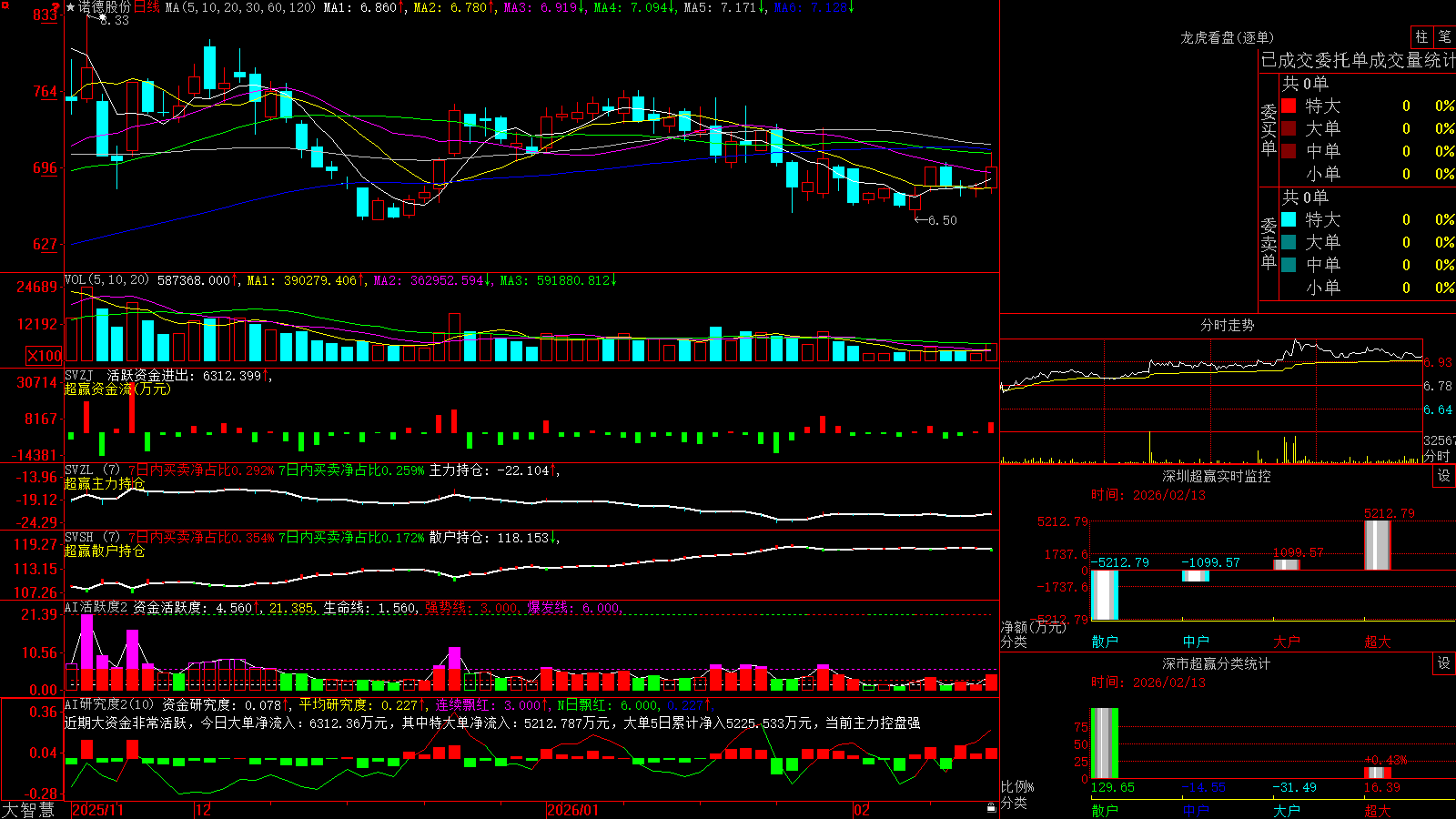Open 设 settings for 深圳超赢实时监控
The width and height of the screenshot is (1456, 819).
pos(1444,476)
